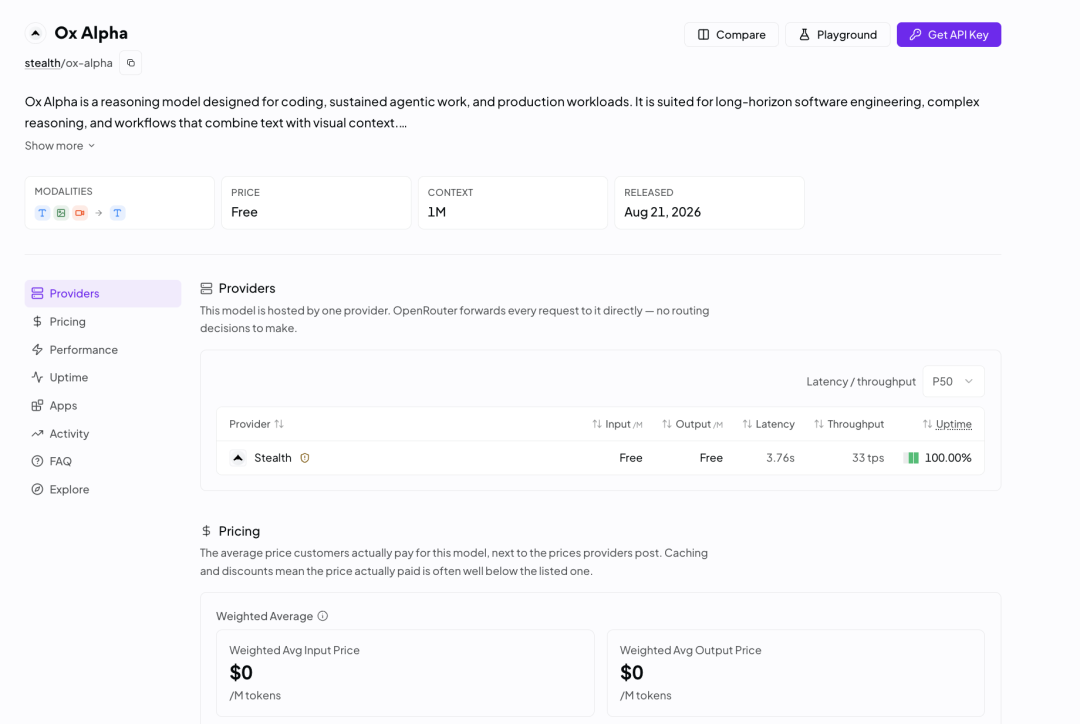Click the Providers section heading
This screenshot has width=1080, height=724.
coord(247,288)
